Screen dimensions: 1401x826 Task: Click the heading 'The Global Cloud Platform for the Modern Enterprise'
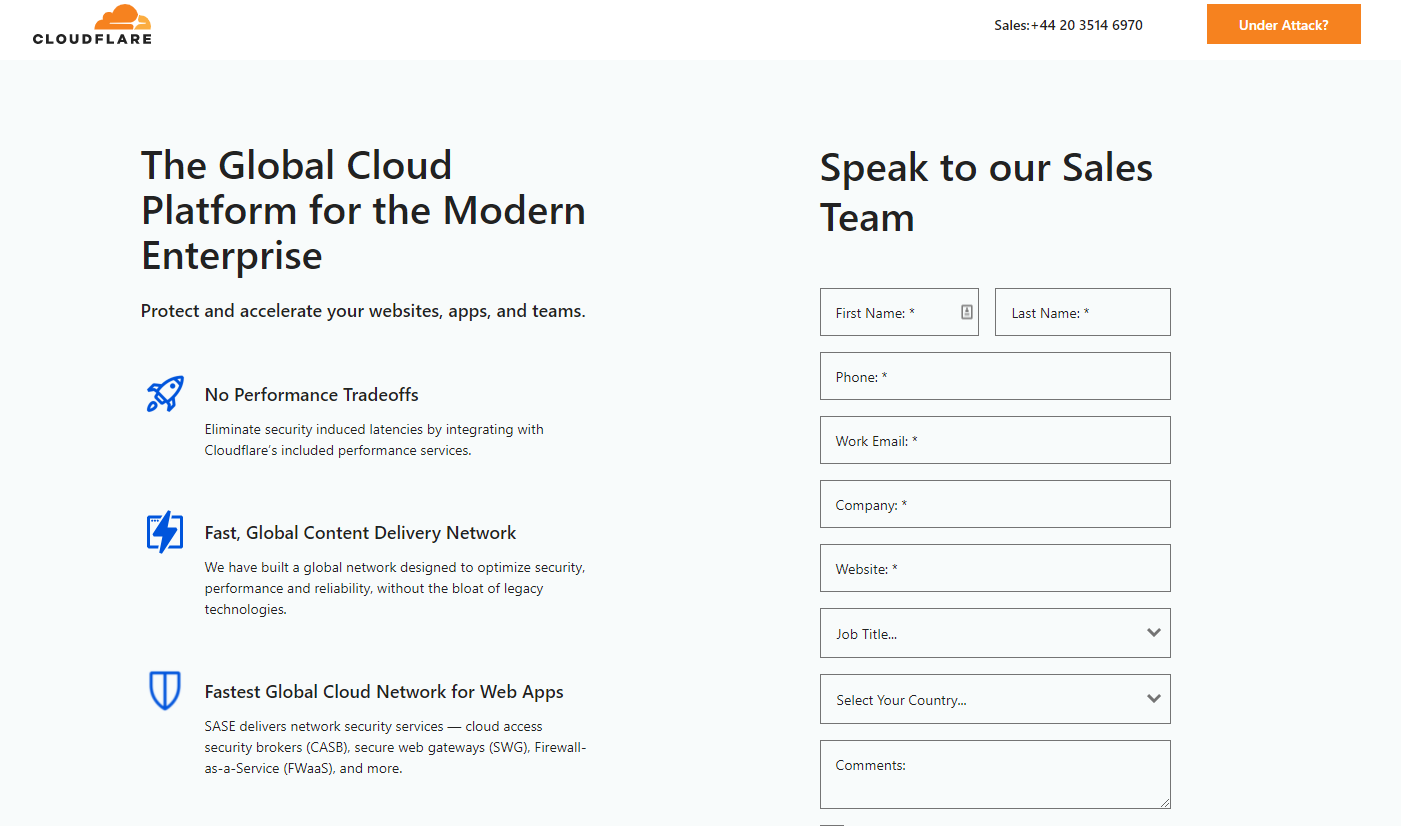click(x=363, y=210)
